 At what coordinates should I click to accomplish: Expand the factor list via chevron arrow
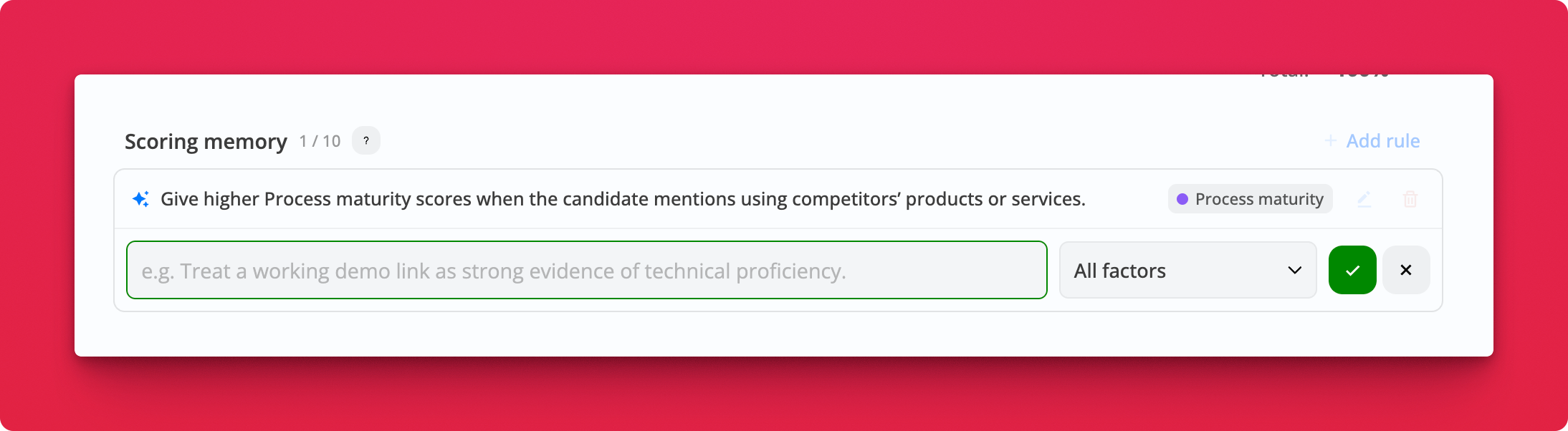[1294, 270]
